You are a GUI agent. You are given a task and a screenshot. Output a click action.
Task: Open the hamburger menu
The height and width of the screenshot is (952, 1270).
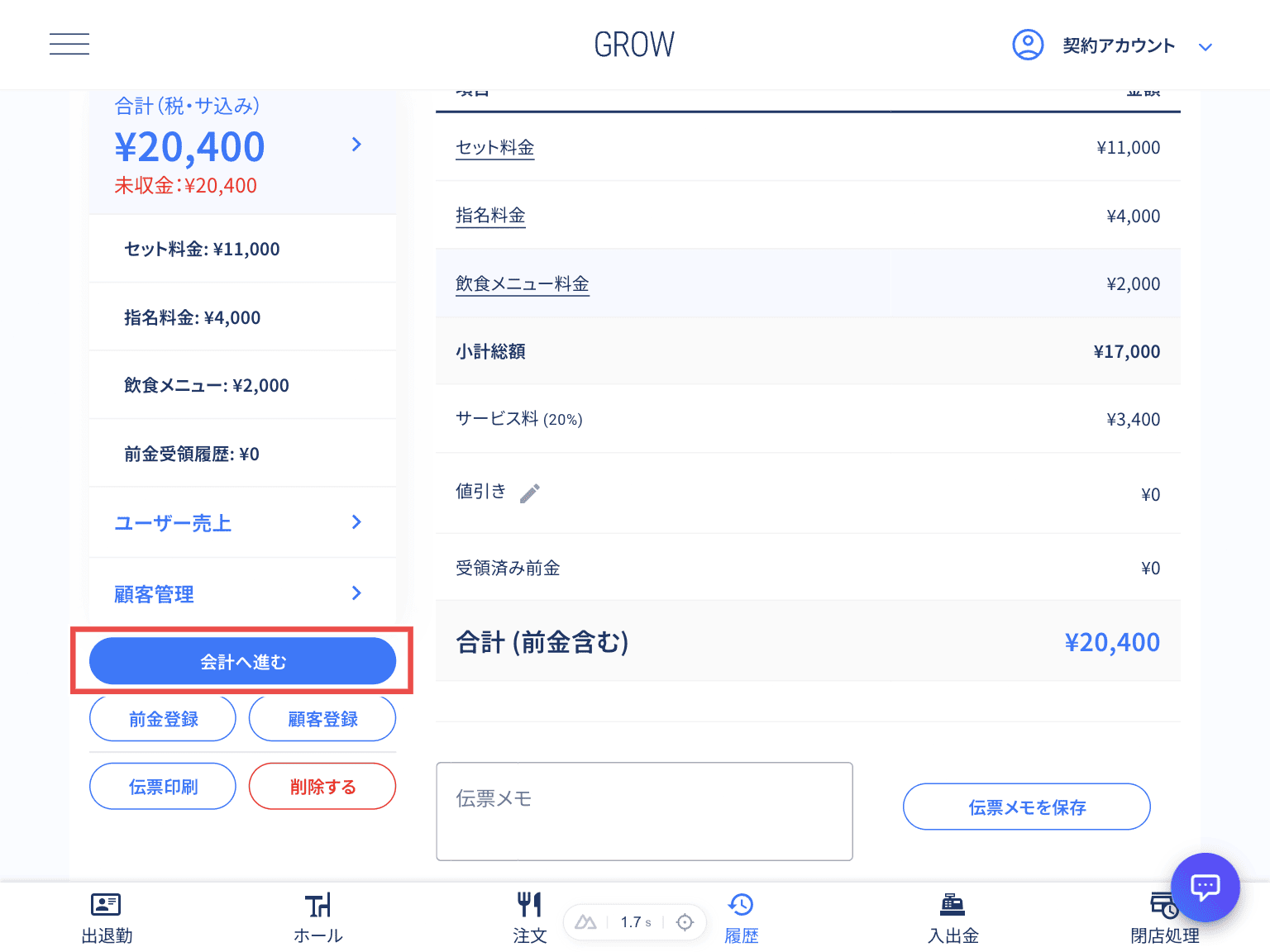click(69, 45)
